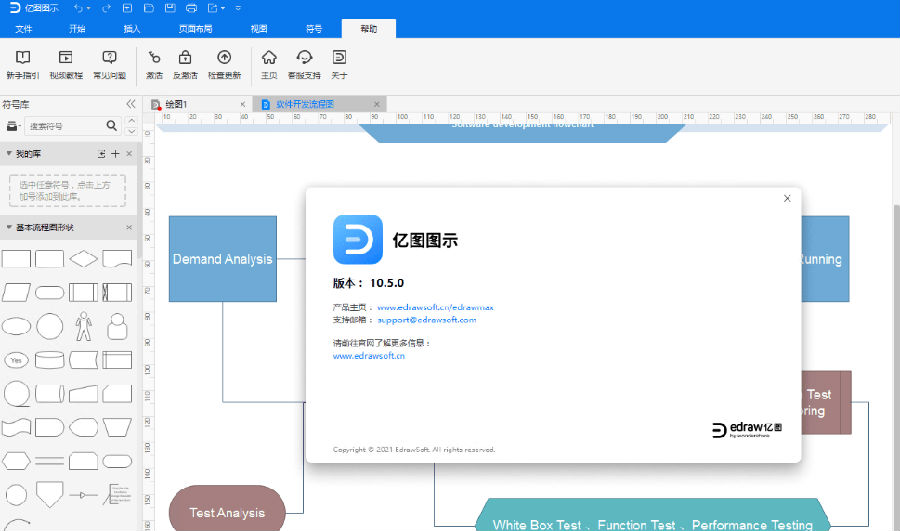Click the export/share icon in title bar
This screenshot has height=531, width=900.
click(x=213, y=8)
